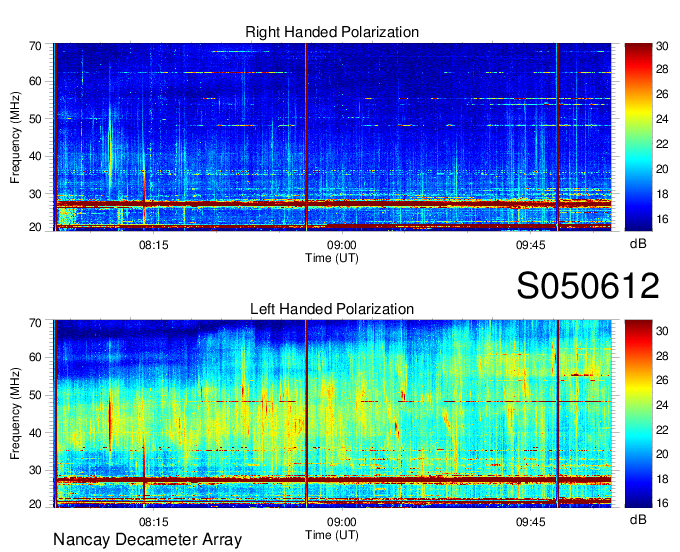Click the 28 dB label on bottom colorbar
Viewport: 680px width, 552px height.
coord(662,356)
